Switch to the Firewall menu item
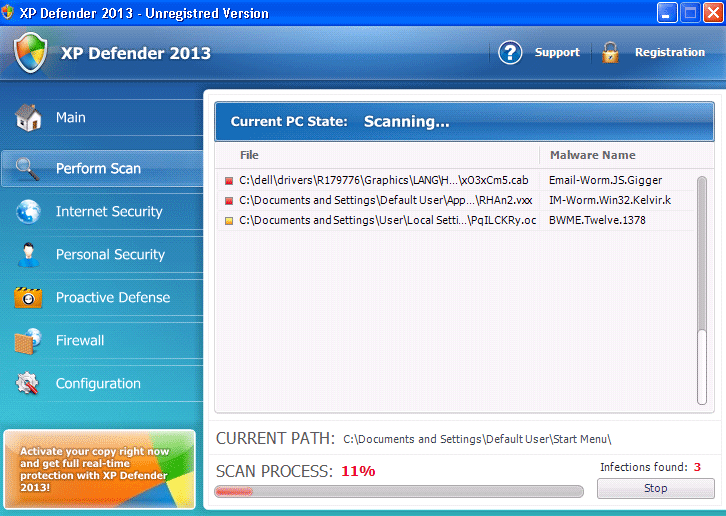 (80, 341)
